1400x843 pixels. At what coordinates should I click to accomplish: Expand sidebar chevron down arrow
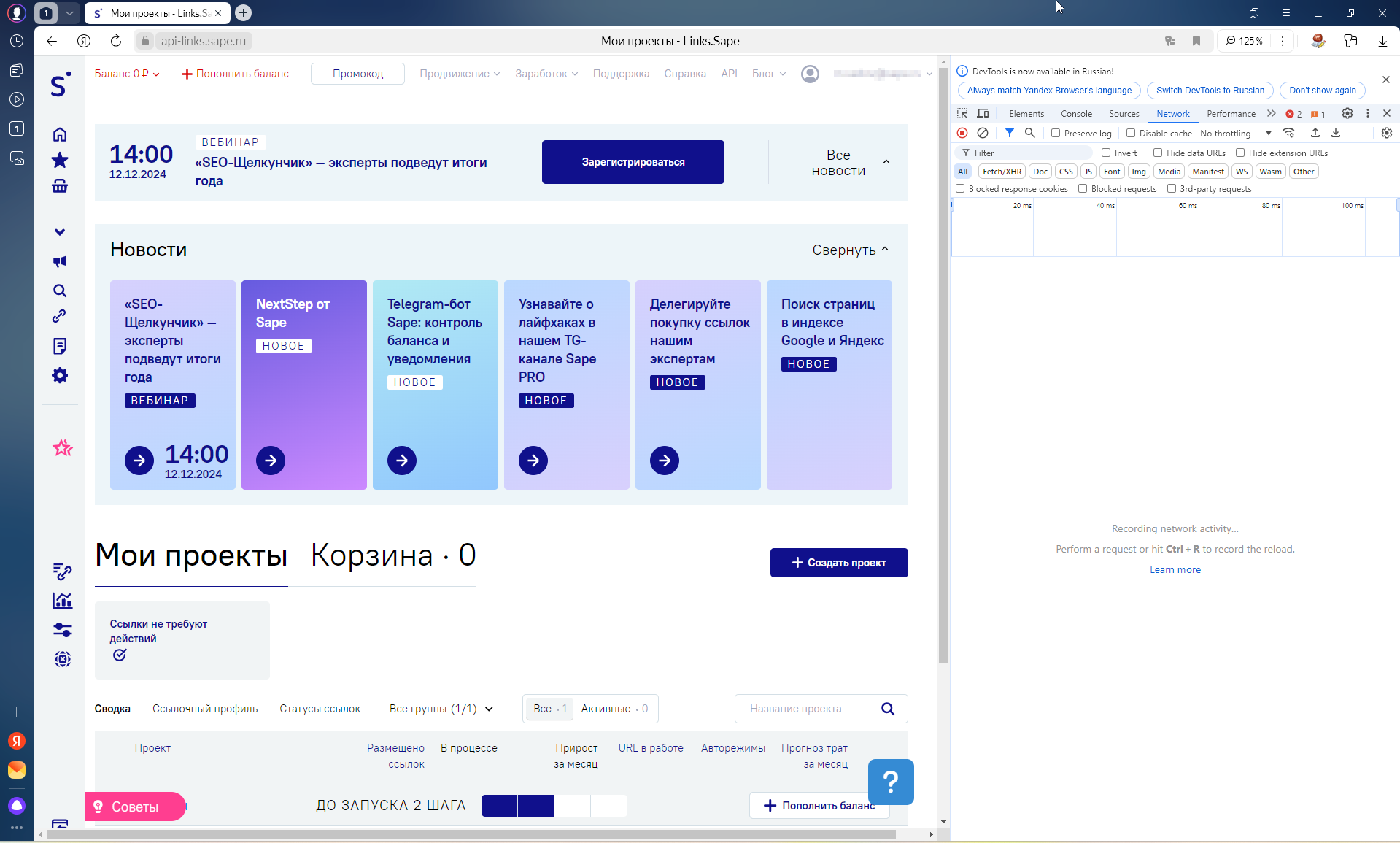pos(60,232)
